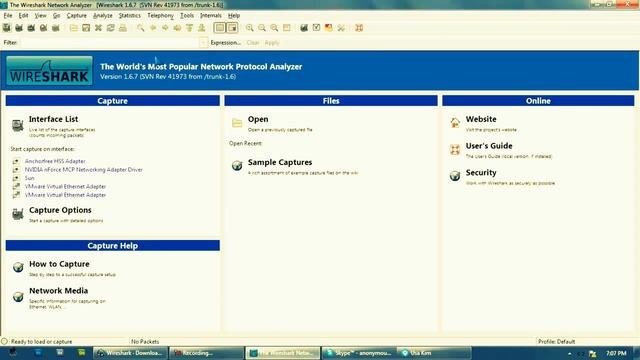Click Open to load captured file
The height and width of the screenshot is (360, 640).
point(258,119)
